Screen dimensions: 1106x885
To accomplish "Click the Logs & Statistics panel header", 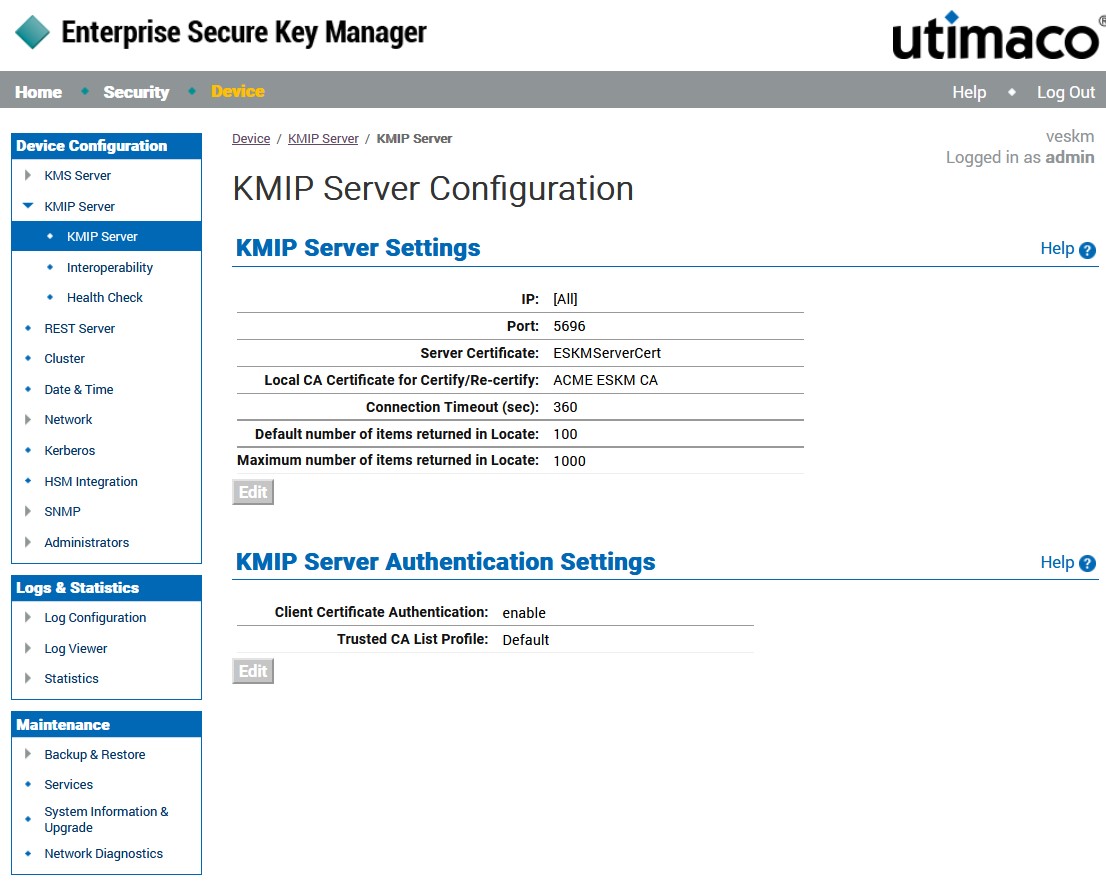I will pos(107,588).
